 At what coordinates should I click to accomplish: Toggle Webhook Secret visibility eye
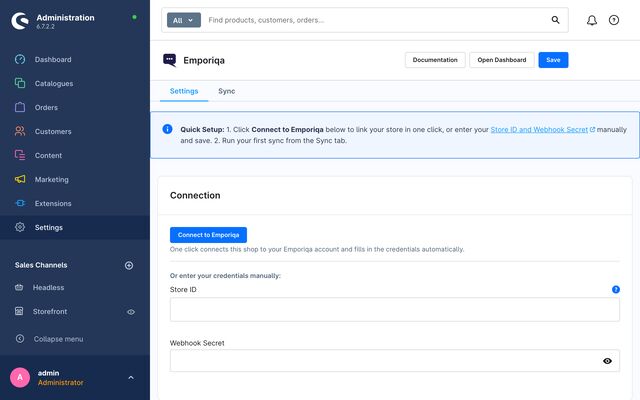607,361
